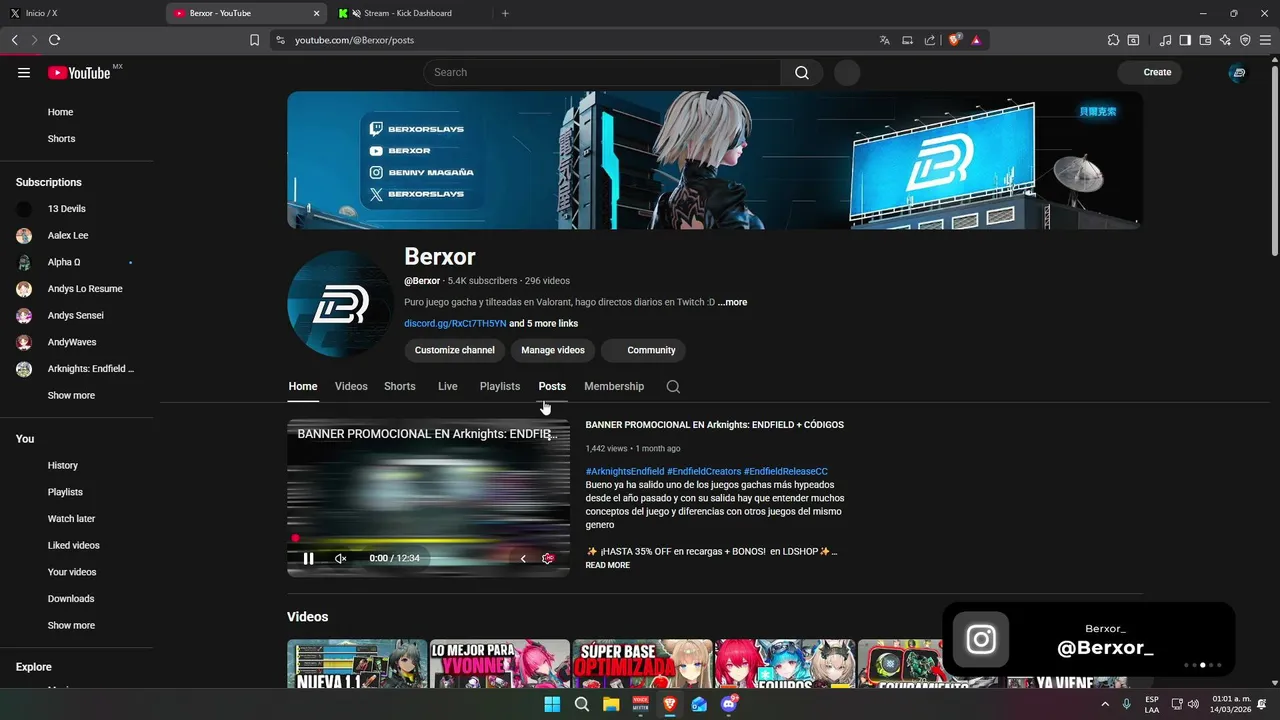Viewport: 1280px width, 720px height.
Task: Click the Windows Start button
Action: pos(552,704)
